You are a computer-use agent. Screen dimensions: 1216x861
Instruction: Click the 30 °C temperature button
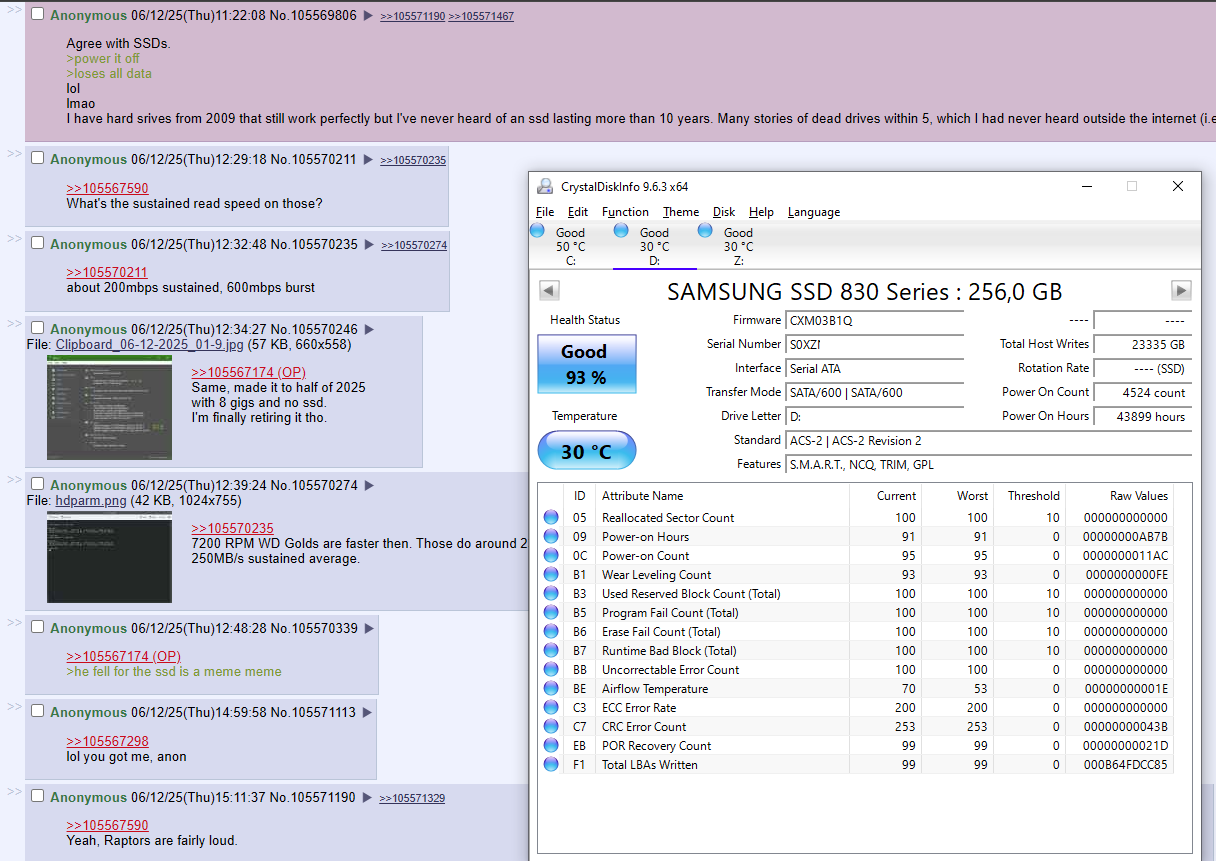[x=587, y=451]
